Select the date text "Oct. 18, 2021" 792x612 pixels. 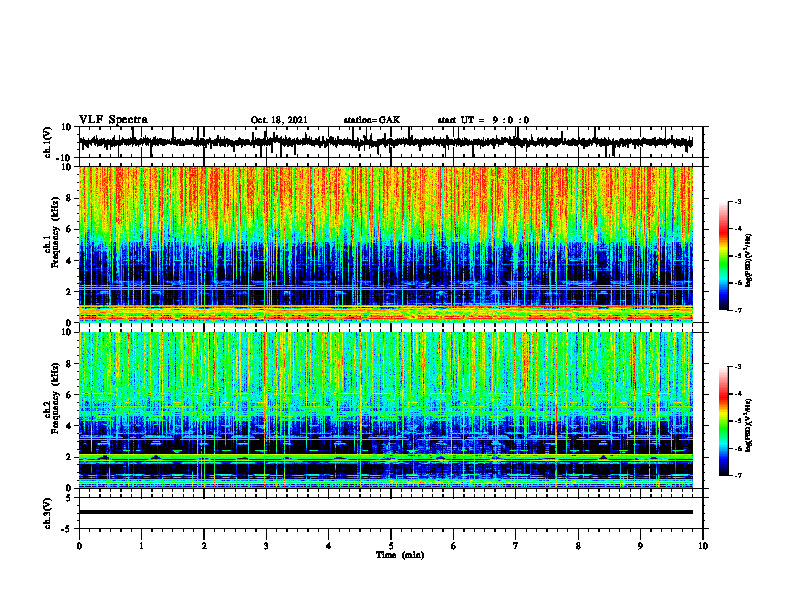(279, 120)
